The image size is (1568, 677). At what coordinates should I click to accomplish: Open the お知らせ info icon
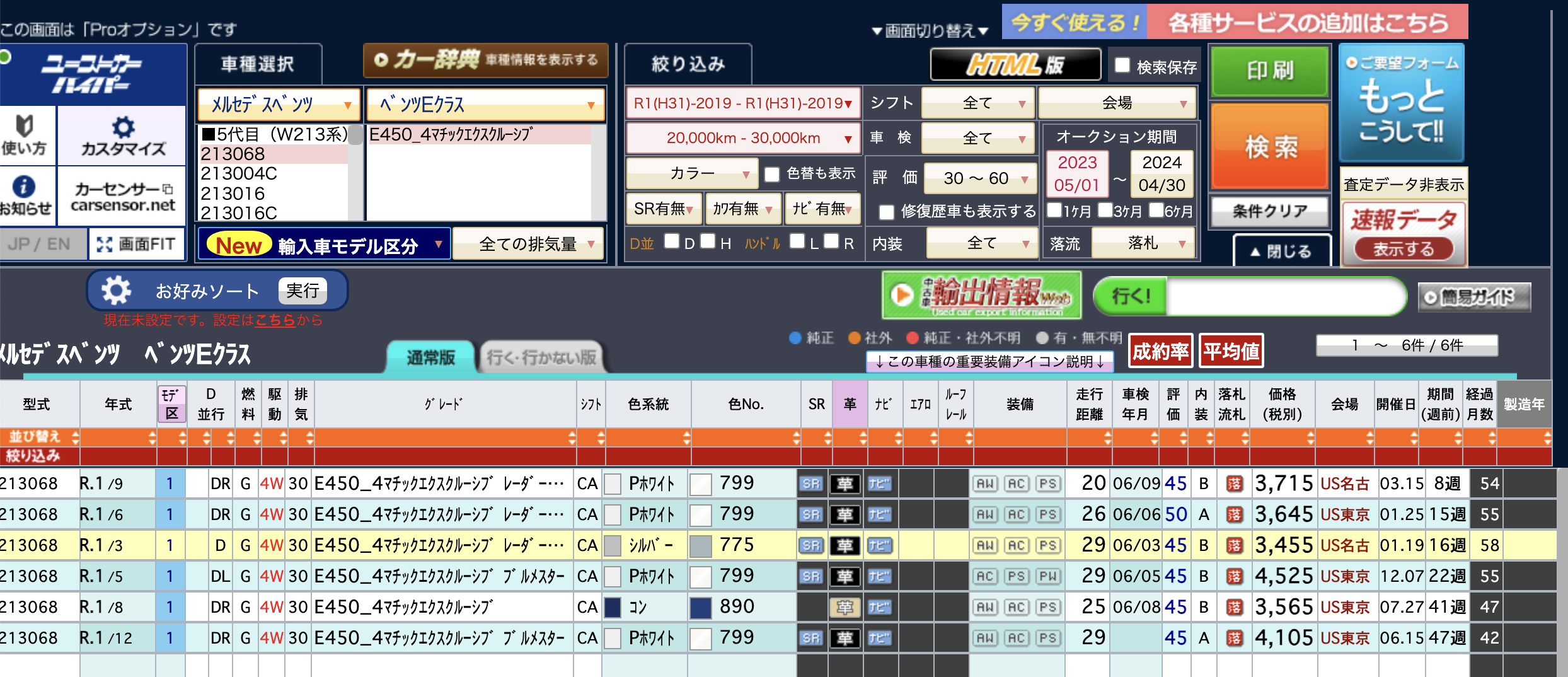(24, 195)
